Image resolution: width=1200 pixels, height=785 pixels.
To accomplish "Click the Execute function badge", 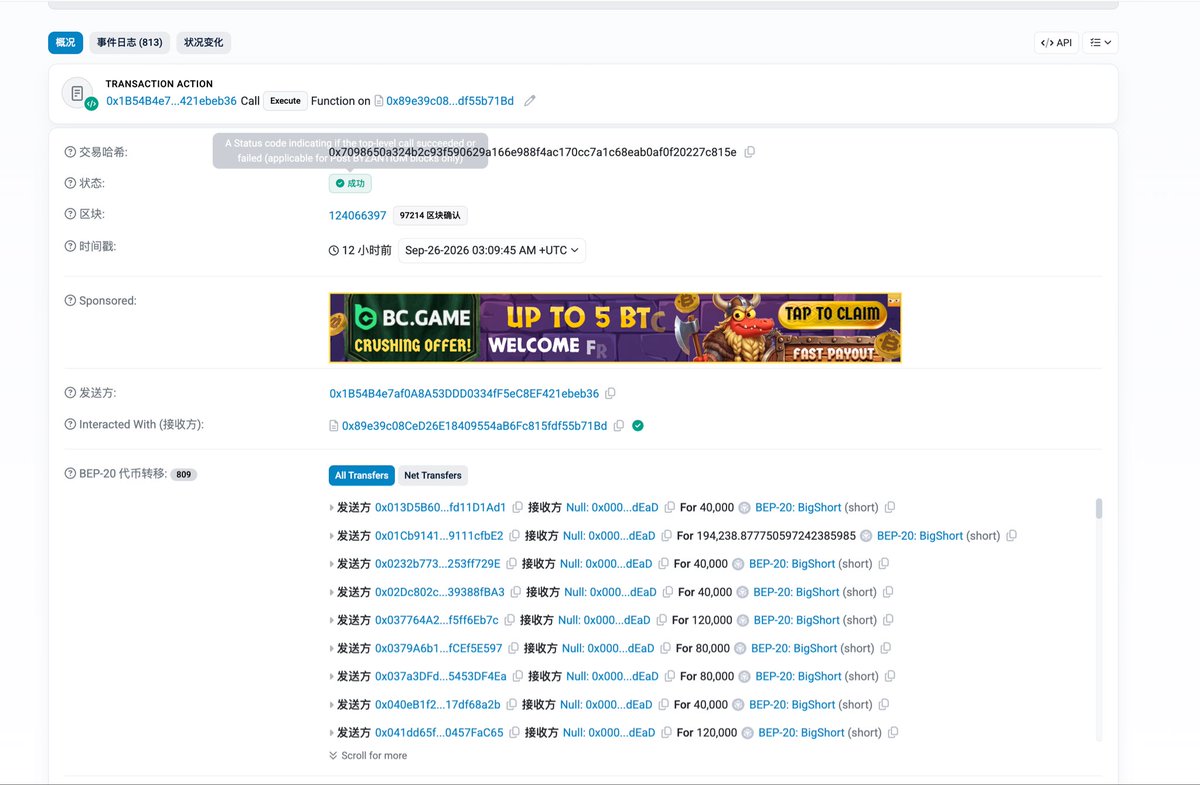I will pyautogui.click(x=285, y=101).
